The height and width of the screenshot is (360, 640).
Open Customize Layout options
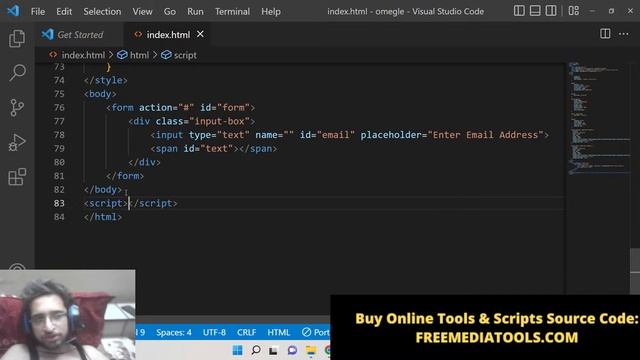pos(573,11)
